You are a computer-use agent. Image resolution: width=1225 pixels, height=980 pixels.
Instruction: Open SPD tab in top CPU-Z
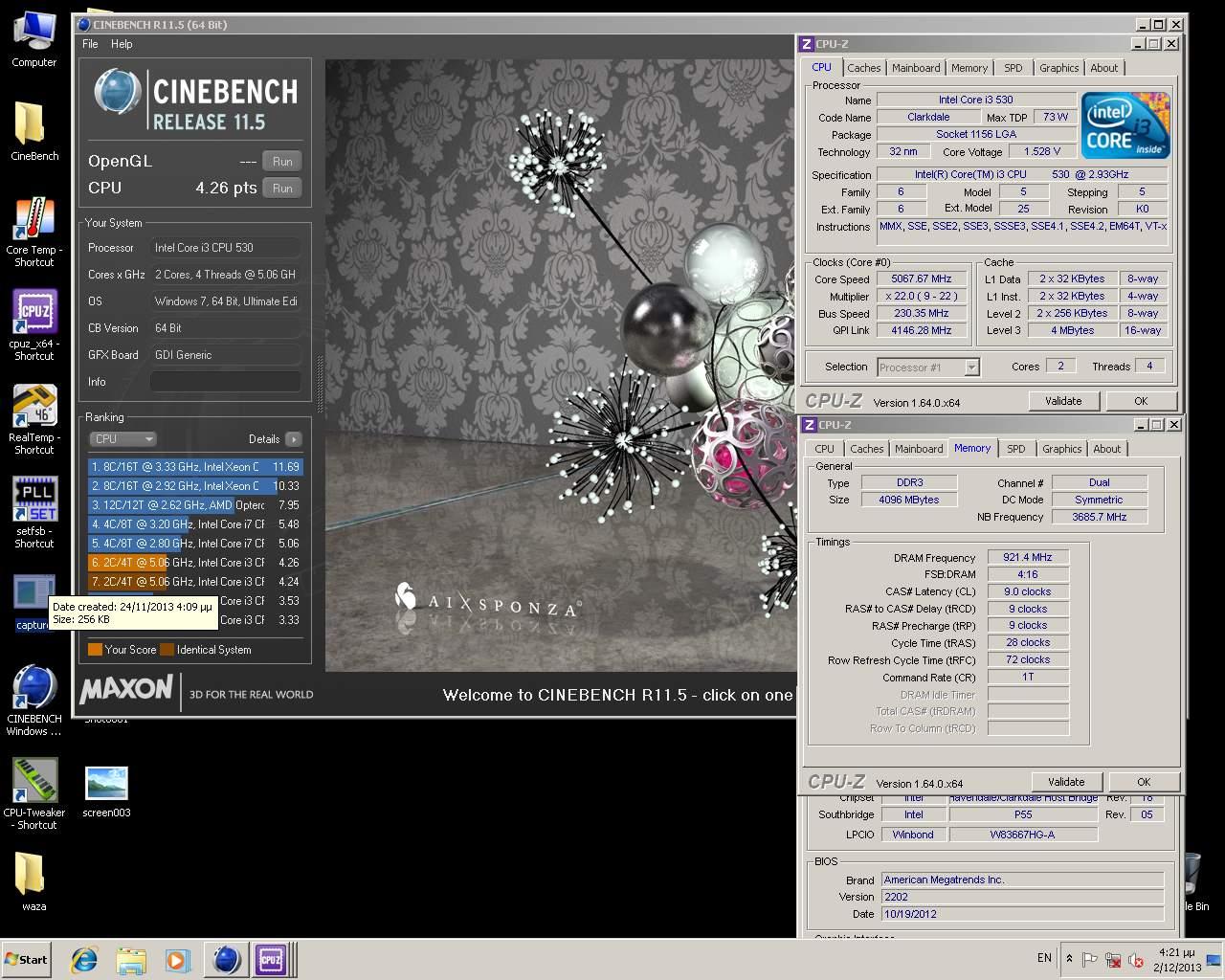coord(1013,68)
